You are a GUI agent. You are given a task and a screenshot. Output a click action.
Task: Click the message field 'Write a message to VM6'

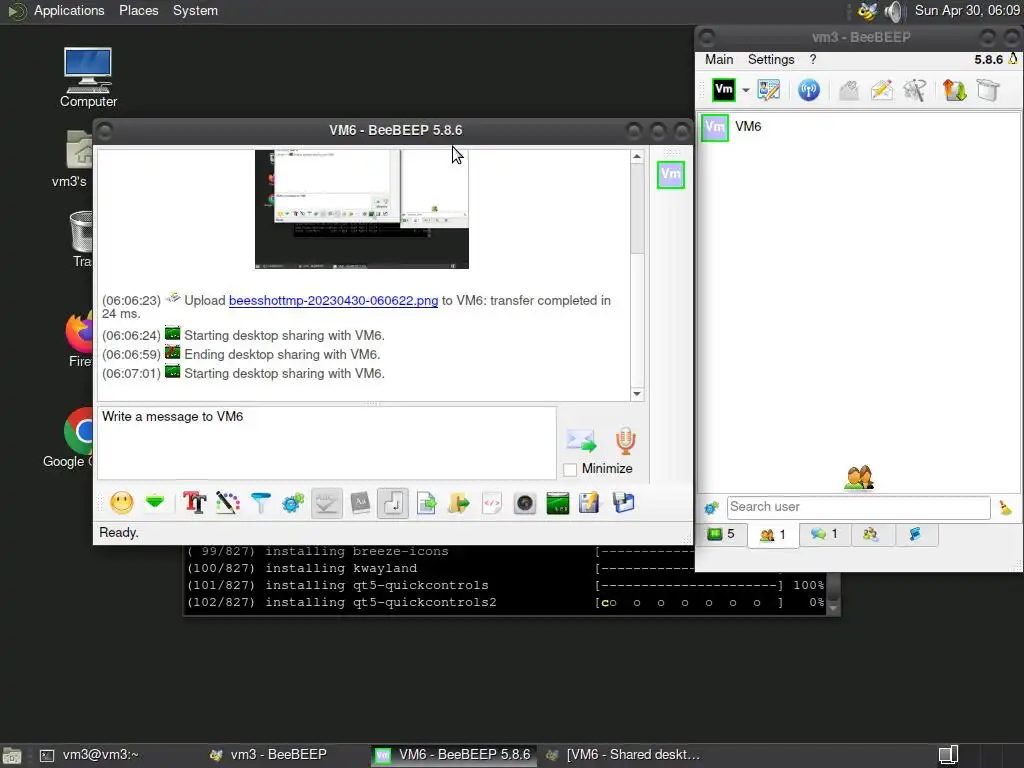coord(327,443)
